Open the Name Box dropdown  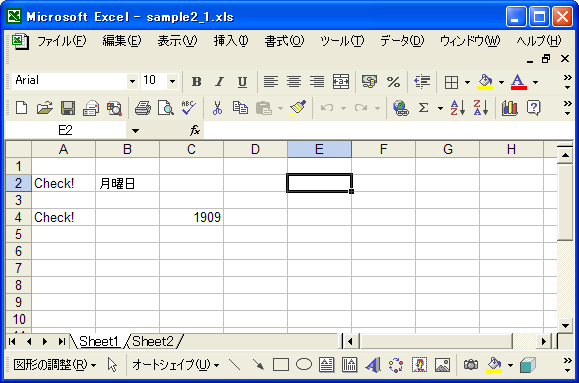click(135, 130)
